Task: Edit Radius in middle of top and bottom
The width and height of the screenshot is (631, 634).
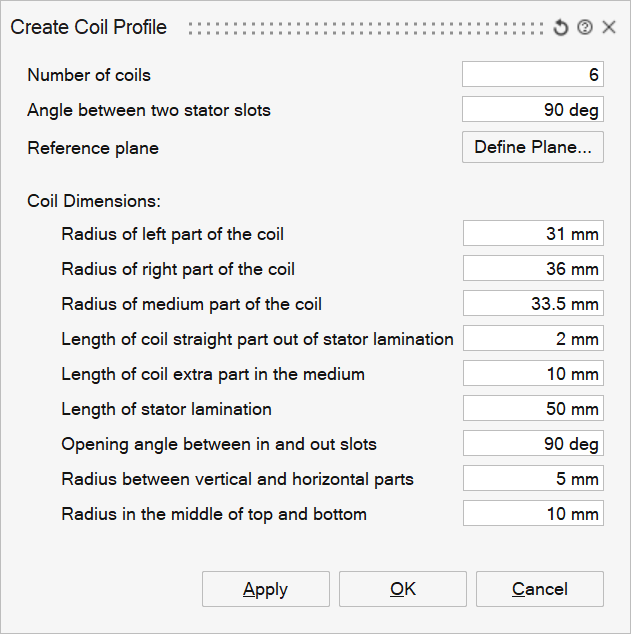Action: click(532, 514)
